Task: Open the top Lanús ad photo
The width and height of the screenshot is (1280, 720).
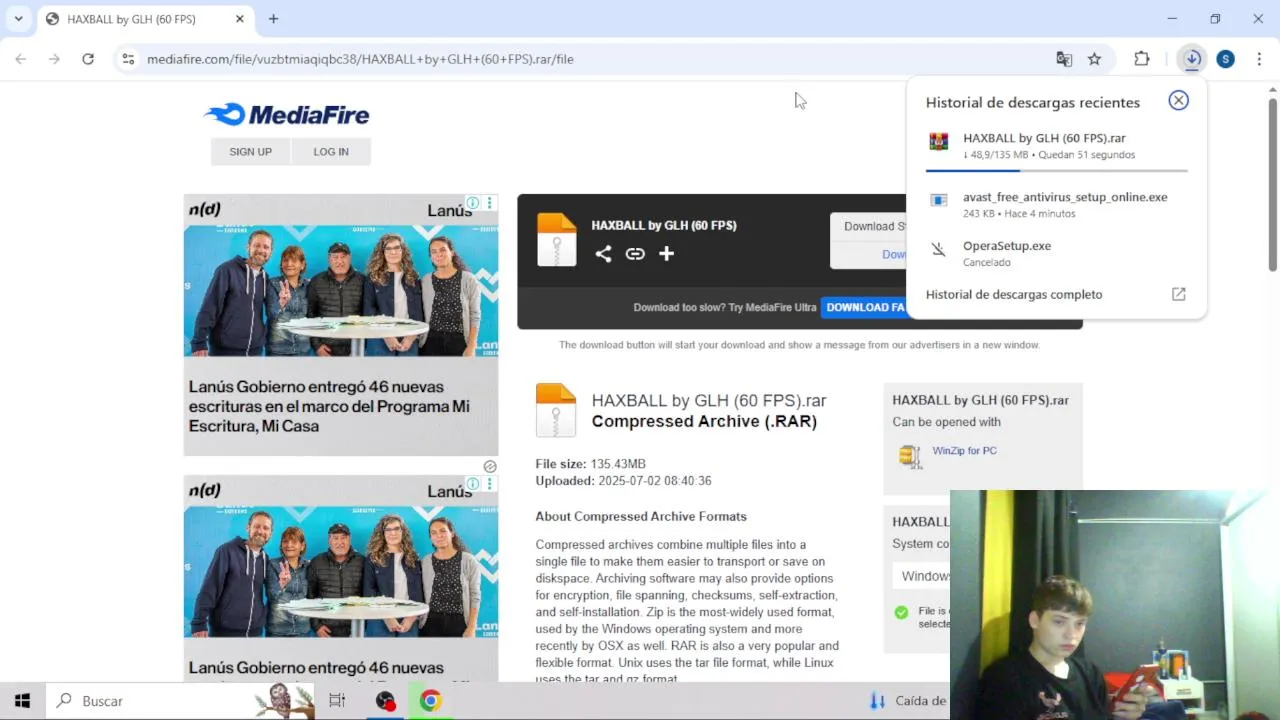Action: click(x=341, y=290)
